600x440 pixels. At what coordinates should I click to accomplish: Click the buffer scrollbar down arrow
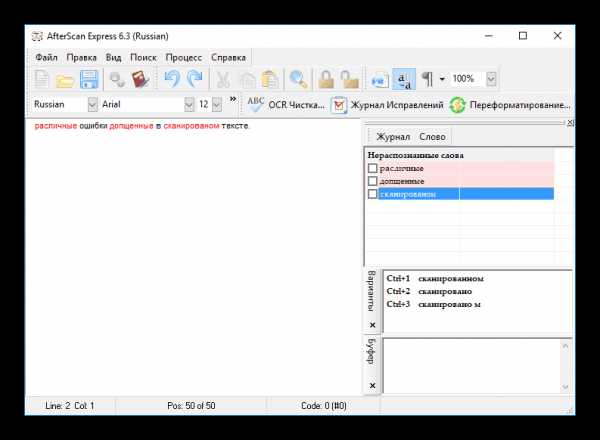coord(566,387)
